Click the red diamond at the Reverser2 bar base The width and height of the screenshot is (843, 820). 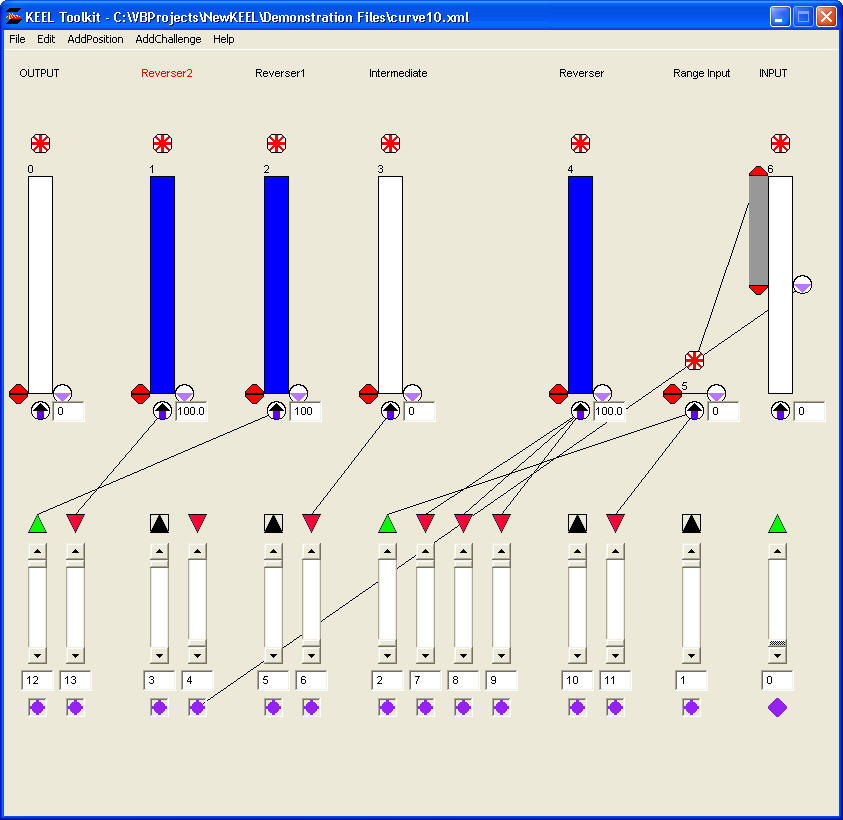pos(140,394)
